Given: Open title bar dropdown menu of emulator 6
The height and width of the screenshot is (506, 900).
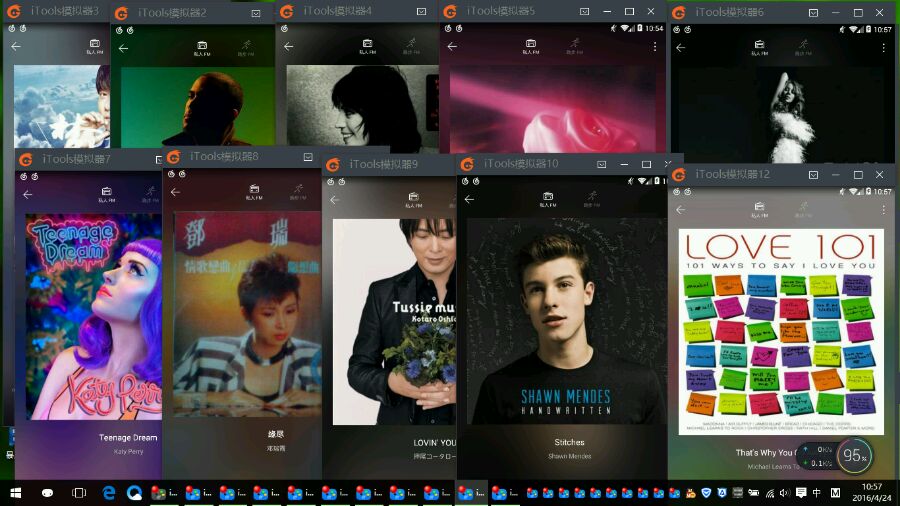Looking at the screenshot, I should click(x=813, y=13).
